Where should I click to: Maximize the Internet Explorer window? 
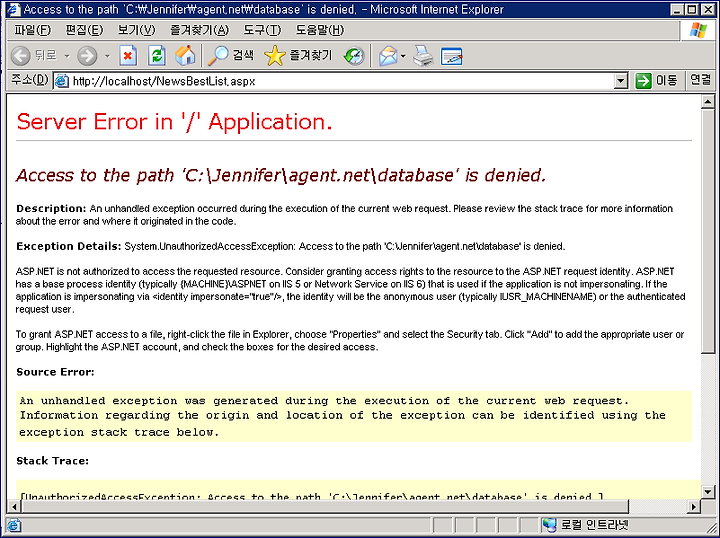(x=691, y=9)
